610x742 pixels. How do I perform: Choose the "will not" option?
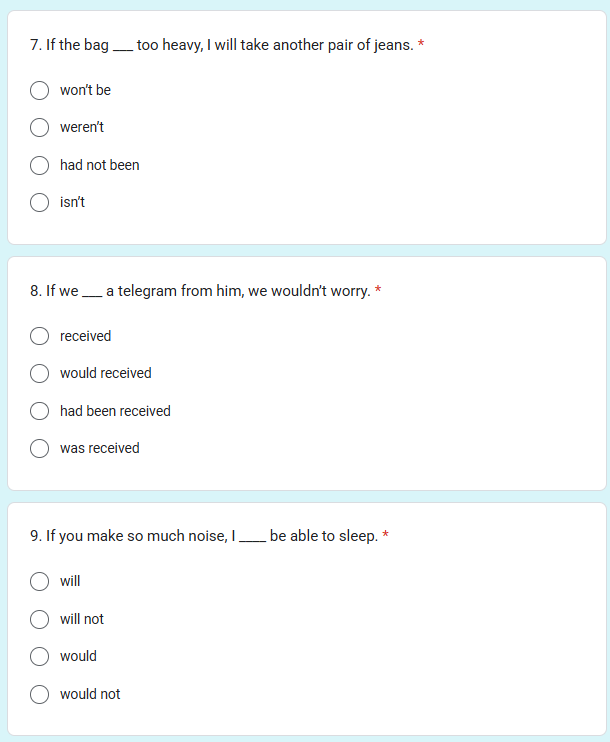39,619
